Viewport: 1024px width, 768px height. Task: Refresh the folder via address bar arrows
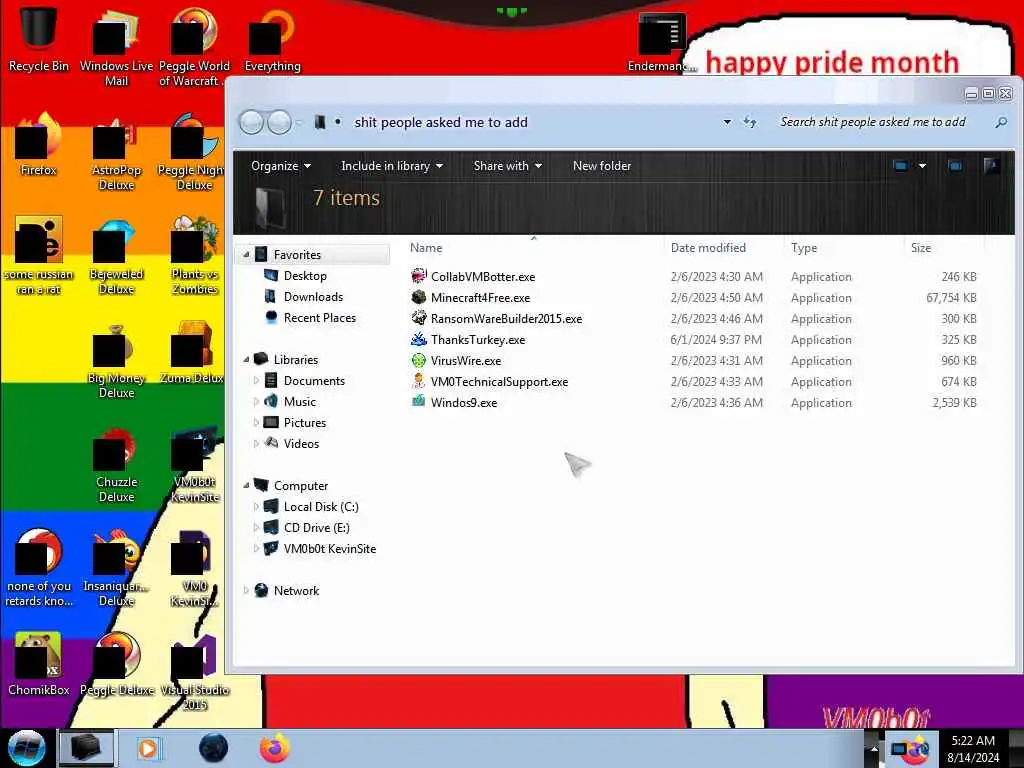pos(750,122)
